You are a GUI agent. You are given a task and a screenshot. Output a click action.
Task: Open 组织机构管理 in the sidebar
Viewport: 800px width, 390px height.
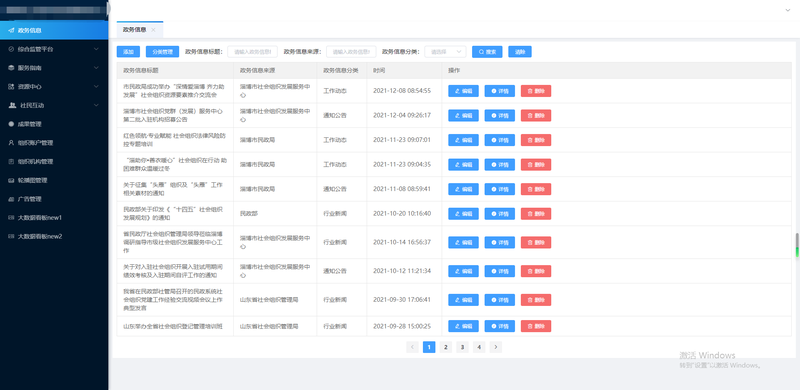(x=54, y=161)
